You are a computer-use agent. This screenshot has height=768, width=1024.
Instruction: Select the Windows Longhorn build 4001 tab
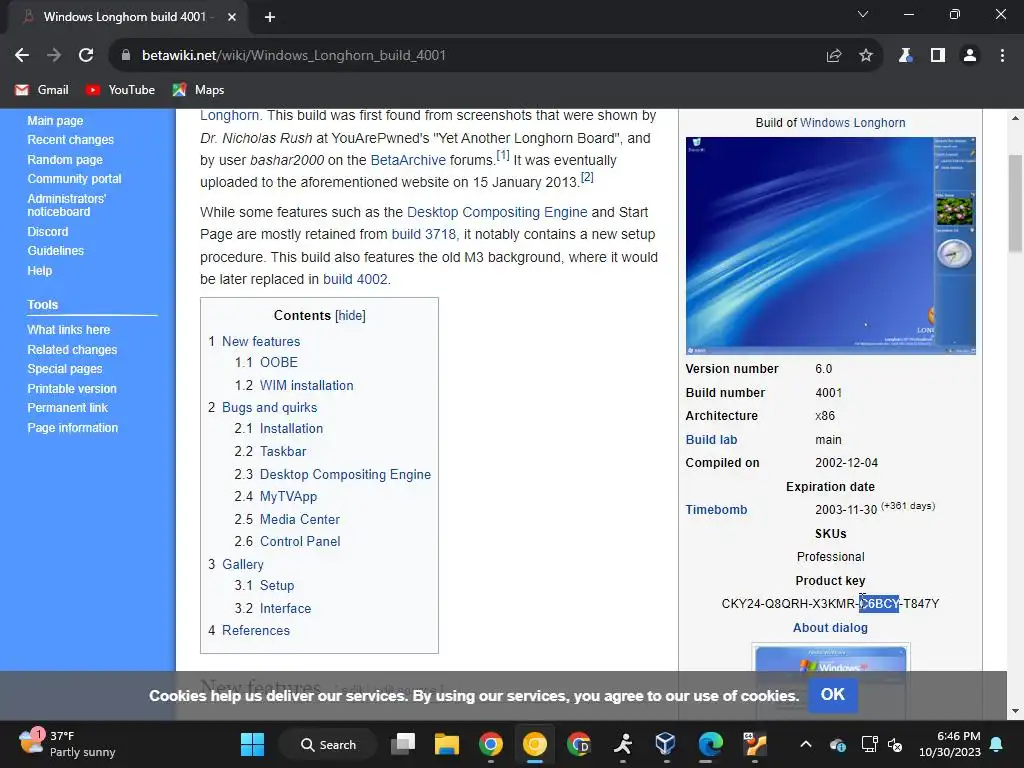pyautogui.click(x=124, y=17)
